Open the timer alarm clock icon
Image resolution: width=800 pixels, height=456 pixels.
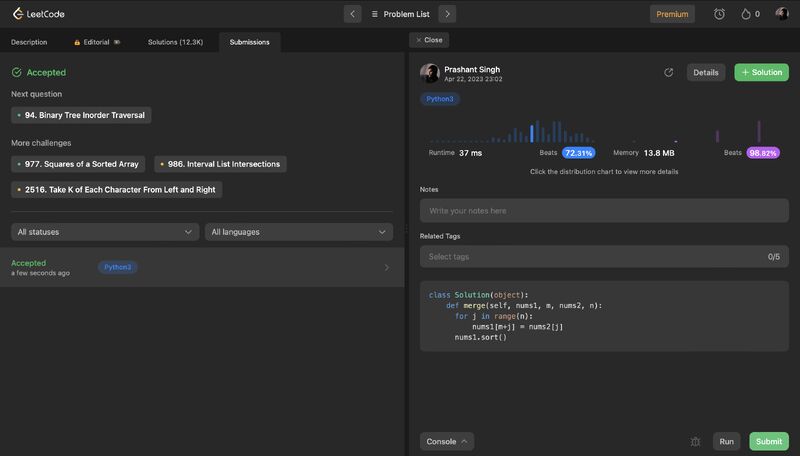tap(719, 14)
